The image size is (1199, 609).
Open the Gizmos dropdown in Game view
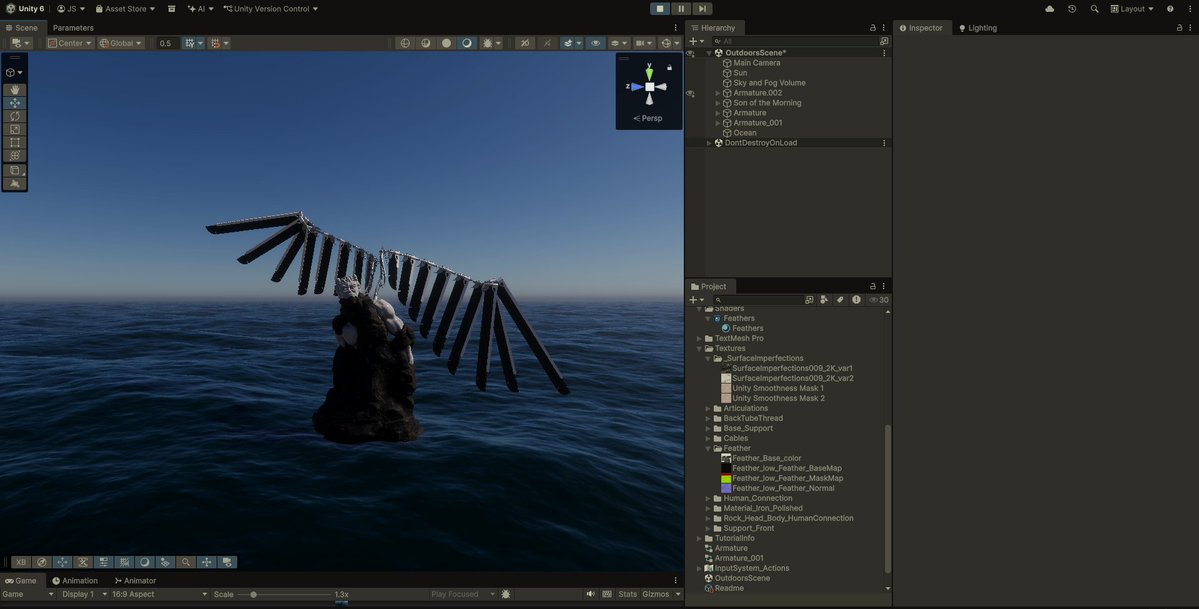coord(661,594)
